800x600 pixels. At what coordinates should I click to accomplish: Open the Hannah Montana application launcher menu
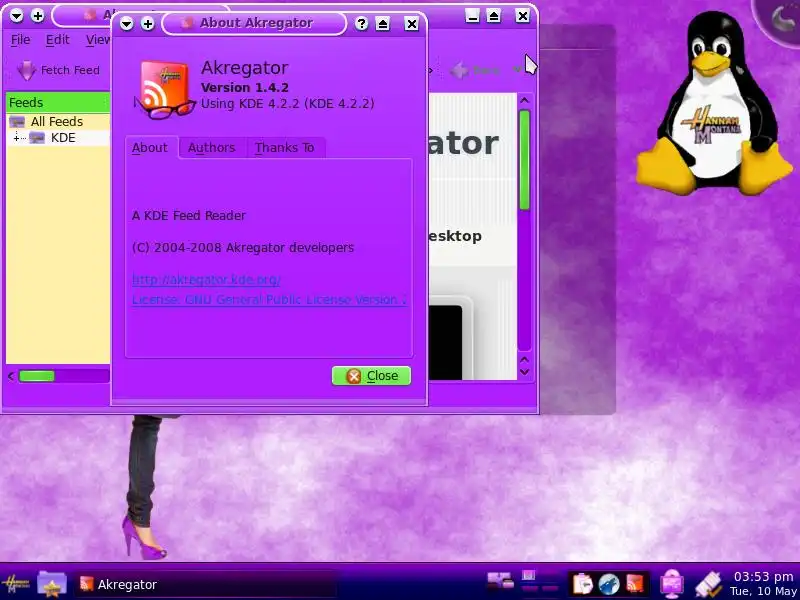(x=15, y=584)
